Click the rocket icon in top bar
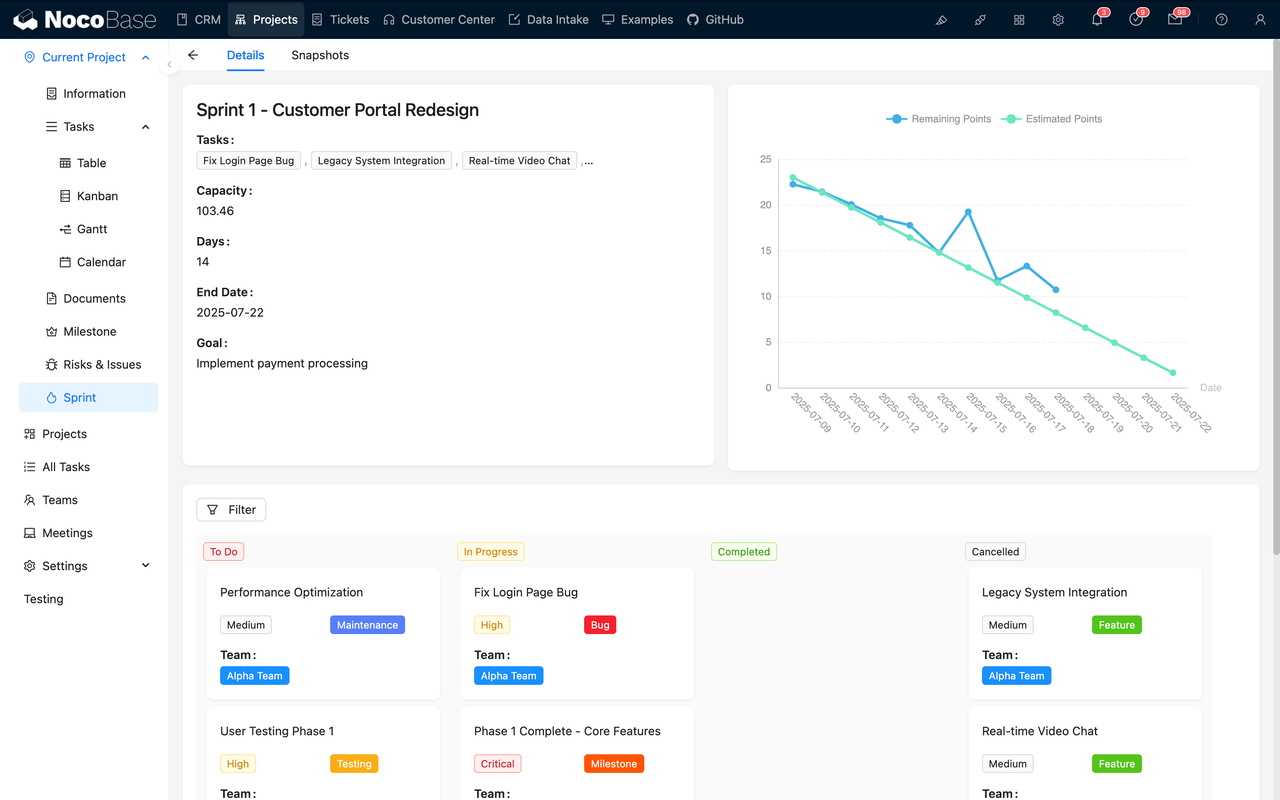1280x800 pixels. [980, 19]
